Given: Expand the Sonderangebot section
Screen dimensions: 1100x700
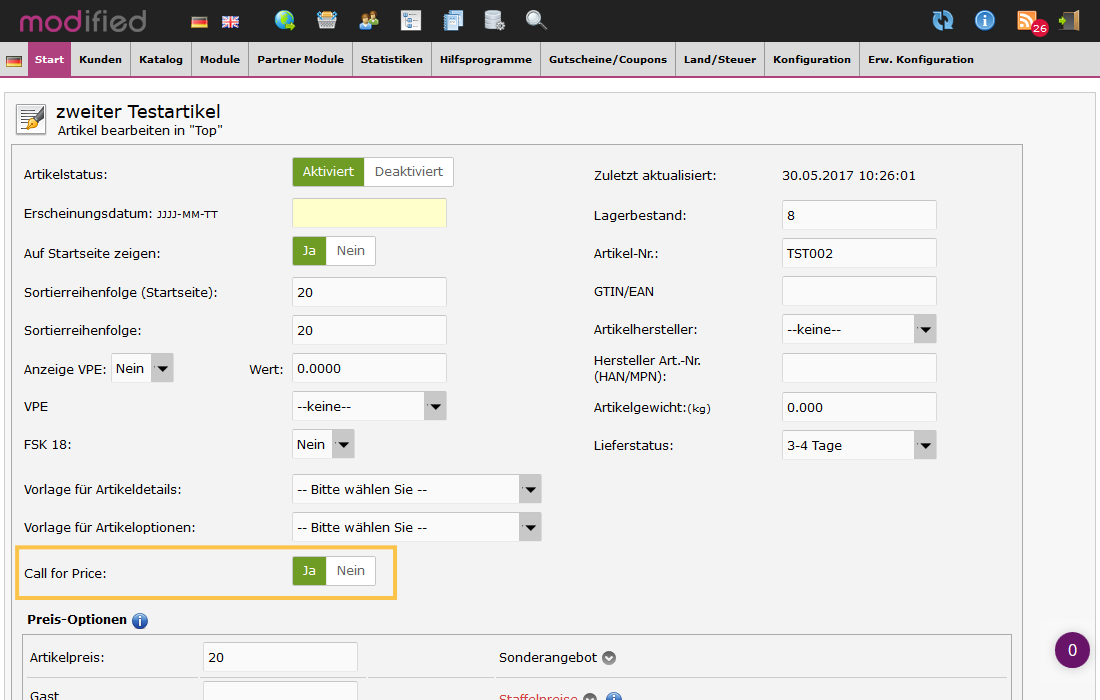Looking at the screenshot, I should tap(608, 658).
